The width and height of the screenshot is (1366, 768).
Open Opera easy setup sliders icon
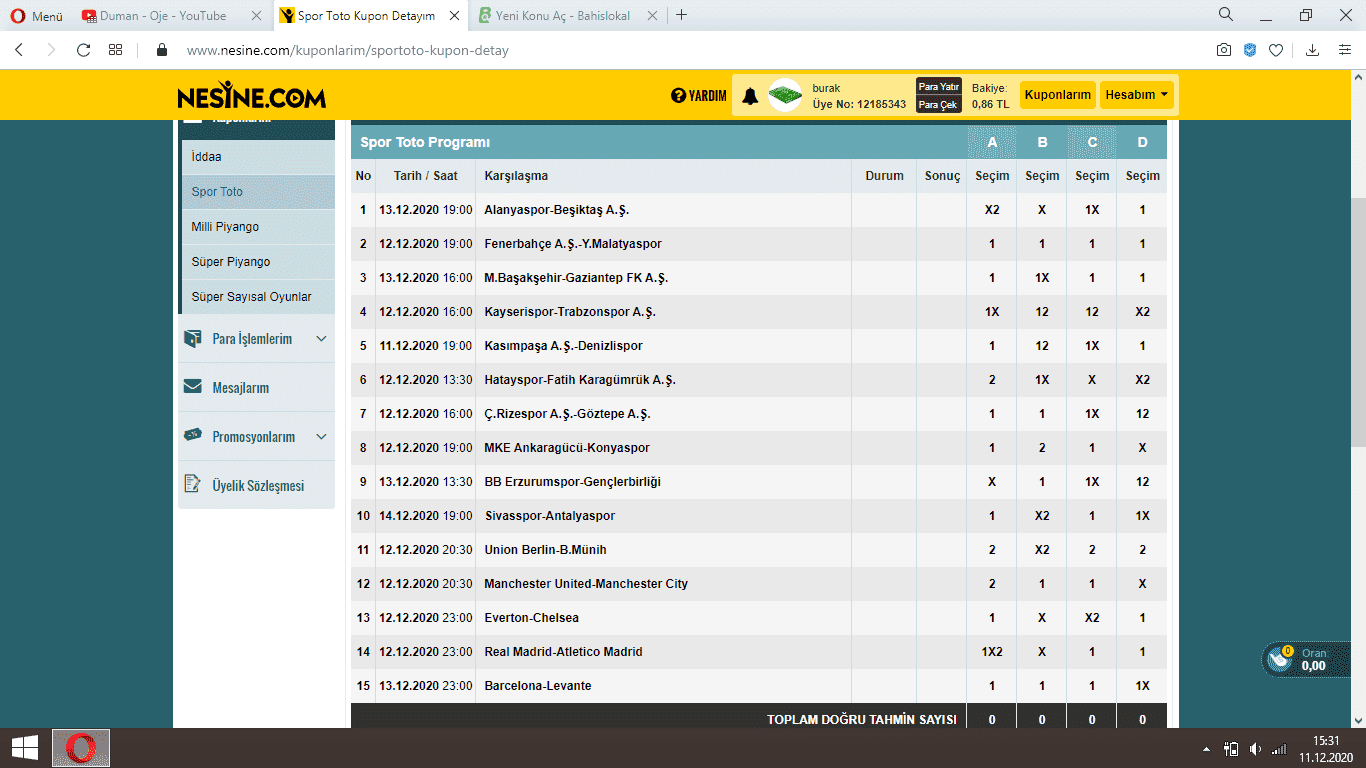(x=1345, y=50)
